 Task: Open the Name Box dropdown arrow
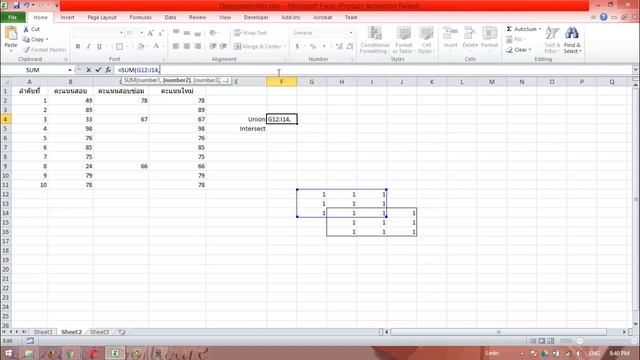click(70, 70)
